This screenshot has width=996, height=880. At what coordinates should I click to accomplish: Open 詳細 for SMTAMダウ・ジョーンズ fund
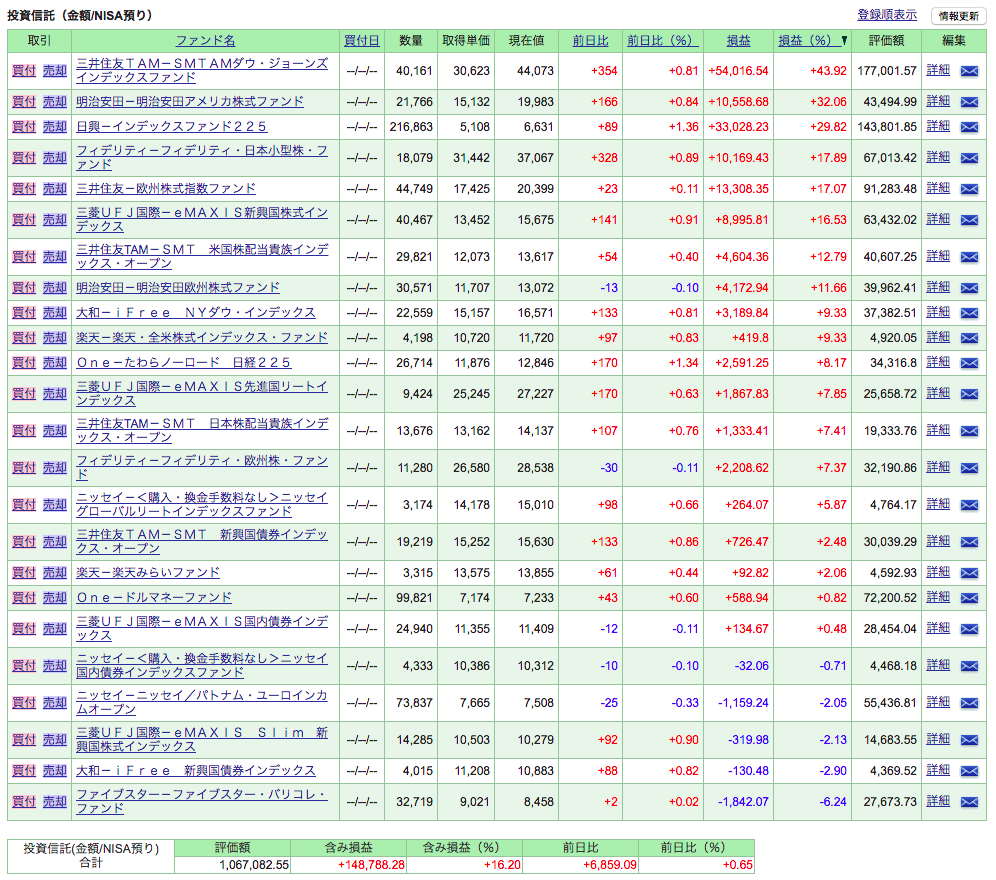tap(938, 71)
